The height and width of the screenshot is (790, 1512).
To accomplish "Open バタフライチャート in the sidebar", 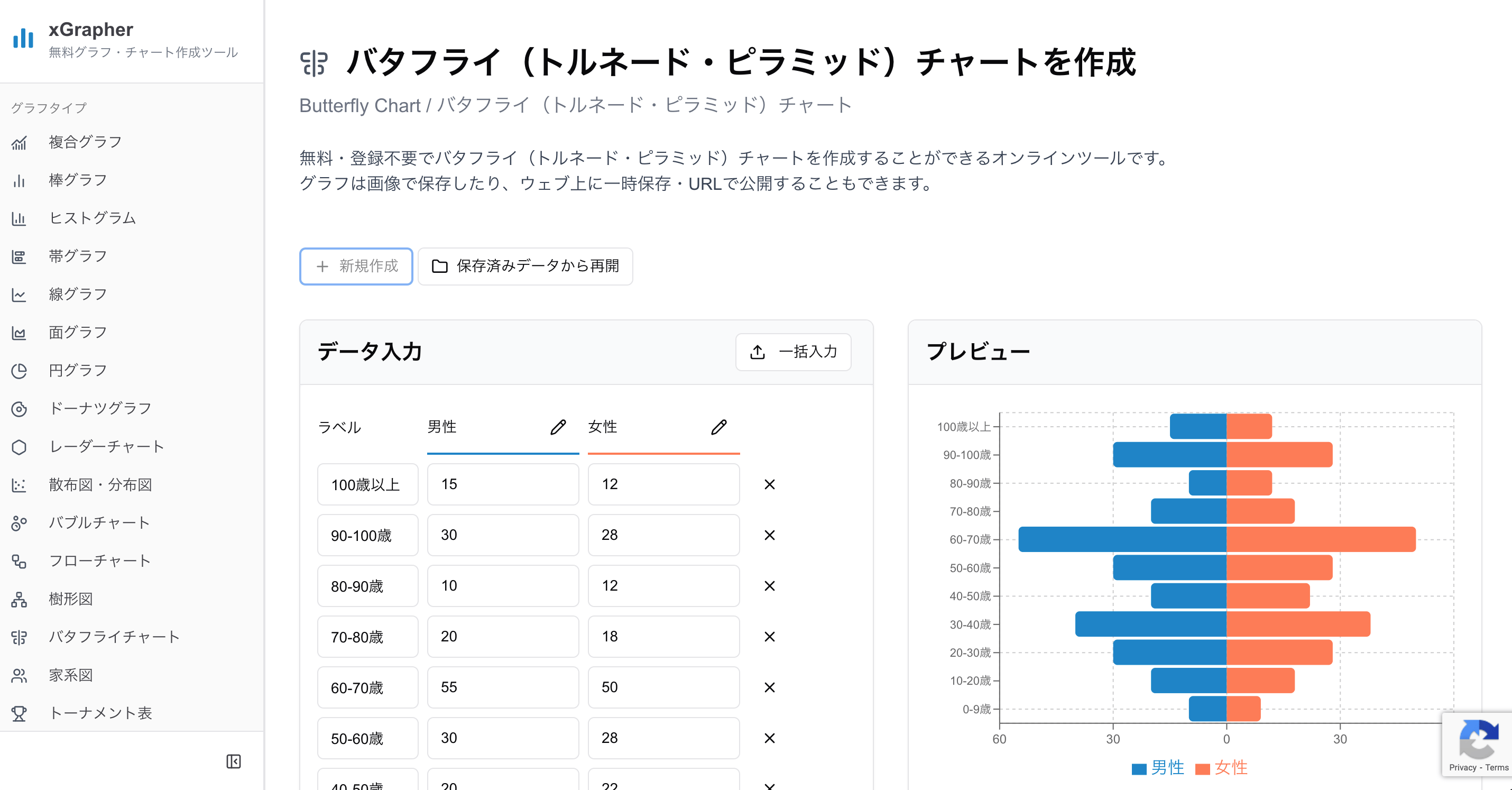I will pos(114,637).
